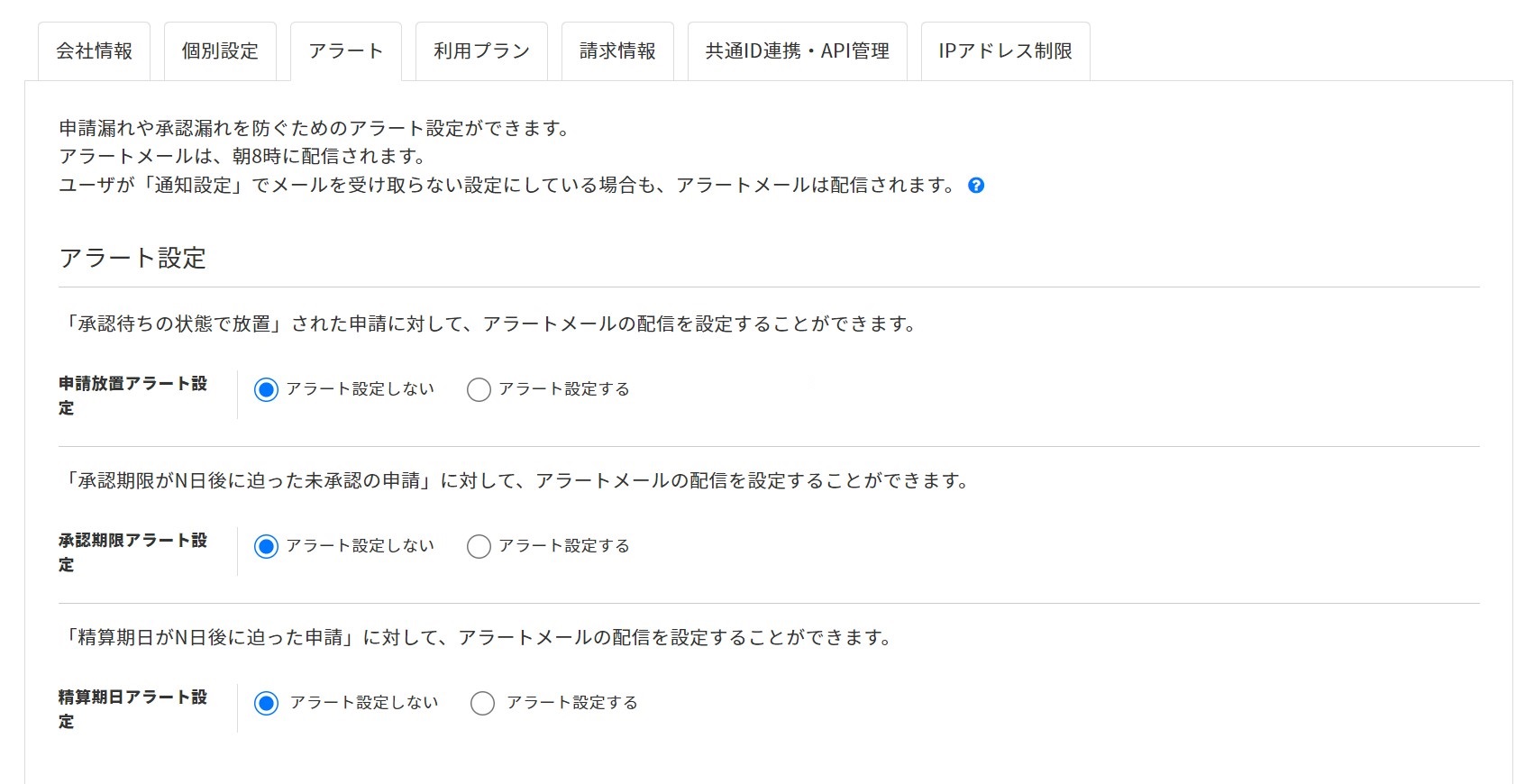Select the アラート tab
The width and height of the screenshot is (1534, 784).
(345, 51)
